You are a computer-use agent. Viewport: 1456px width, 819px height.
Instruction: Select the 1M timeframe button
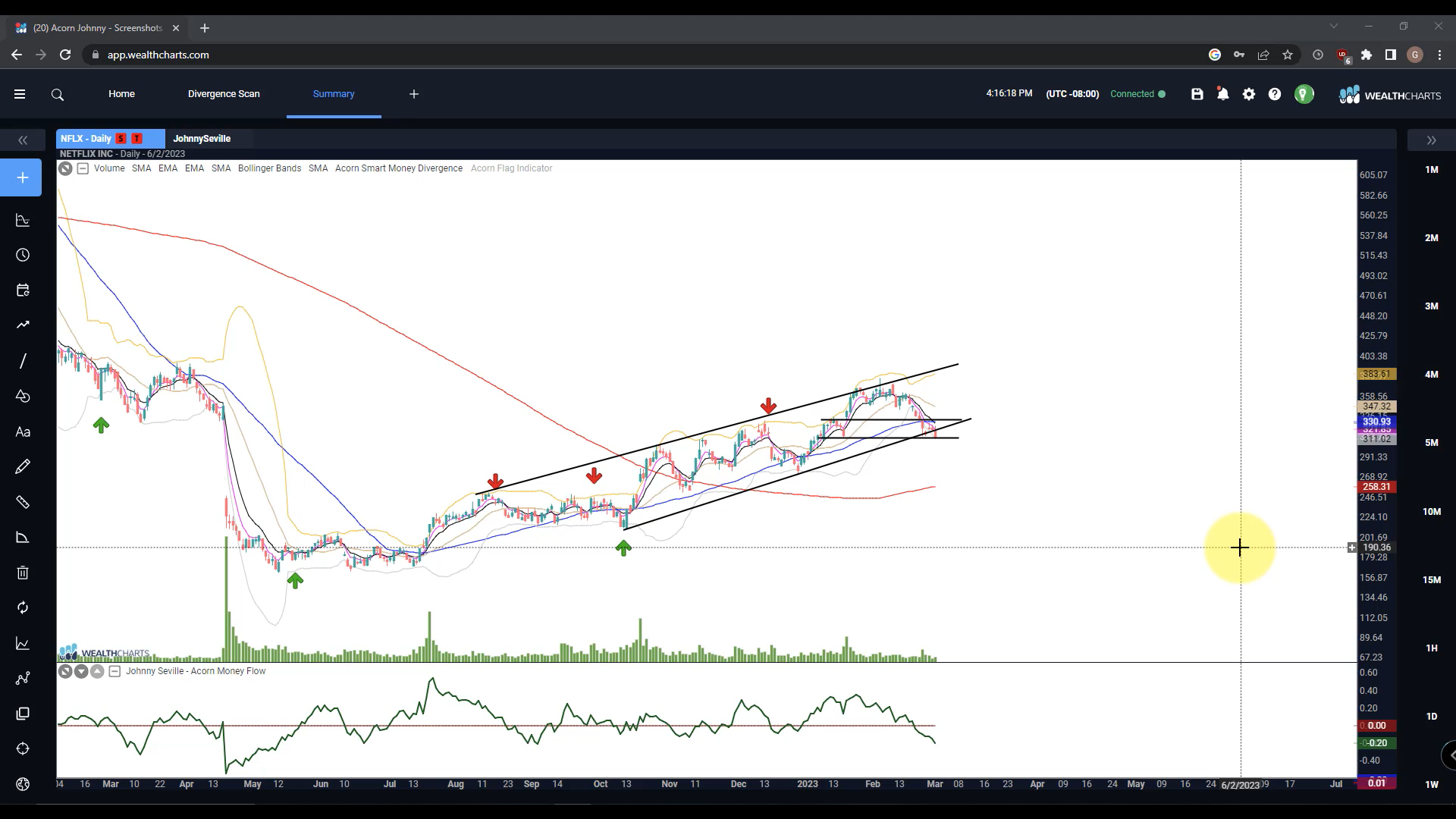1432,170
